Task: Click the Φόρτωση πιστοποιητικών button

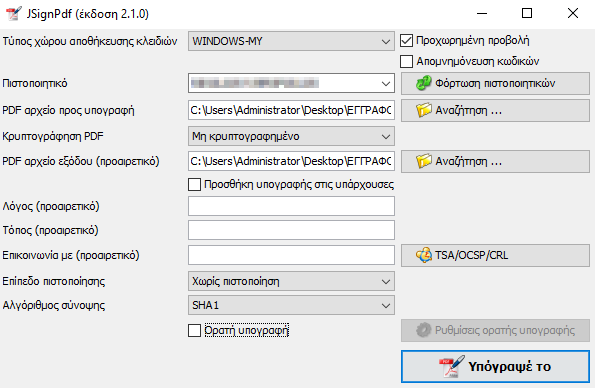Action: tap(495, 83)
